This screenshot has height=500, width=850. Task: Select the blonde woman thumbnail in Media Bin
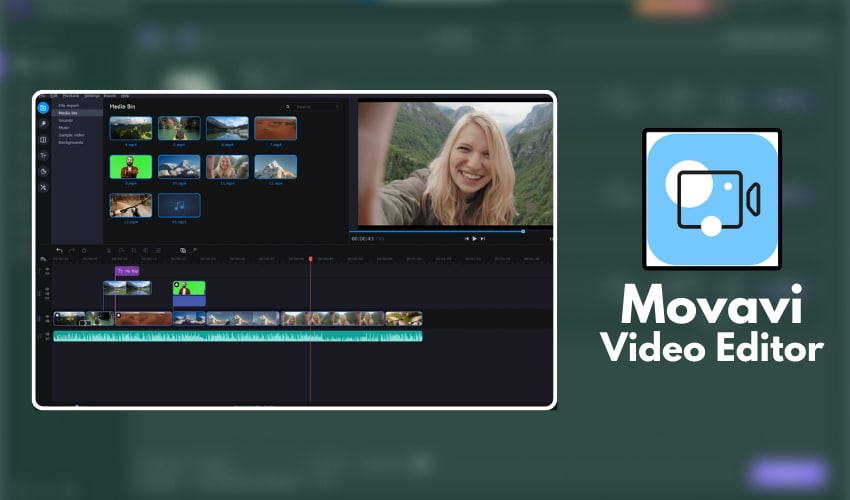click(x=227, y=167)
